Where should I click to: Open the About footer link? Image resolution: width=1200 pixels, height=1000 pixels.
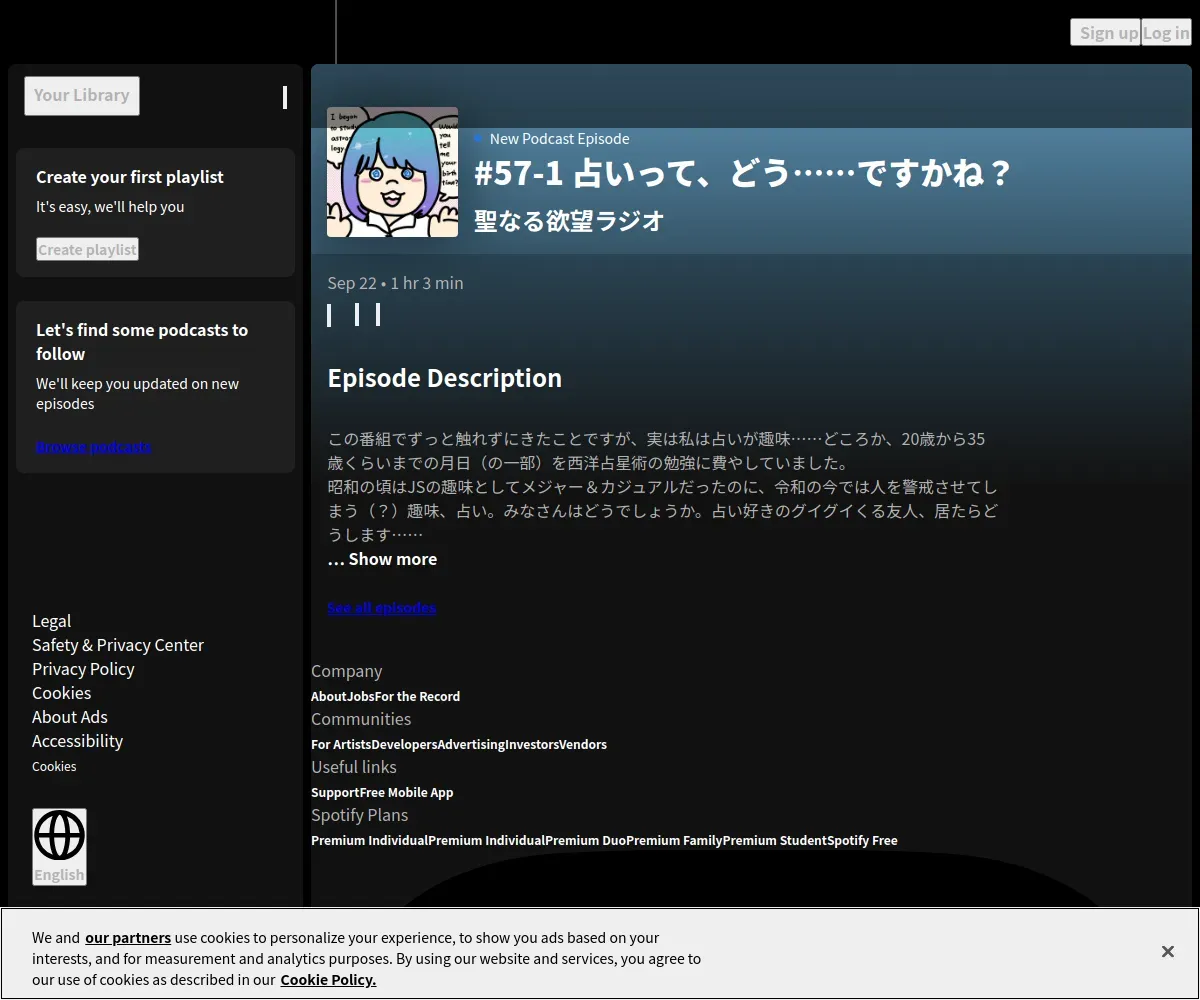pos(329,696)
